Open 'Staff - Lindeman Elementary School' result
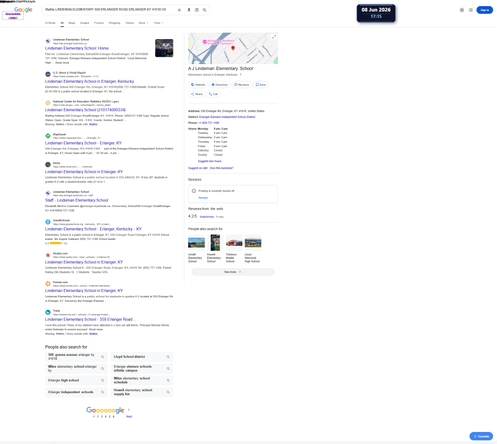 coord(76,200)
